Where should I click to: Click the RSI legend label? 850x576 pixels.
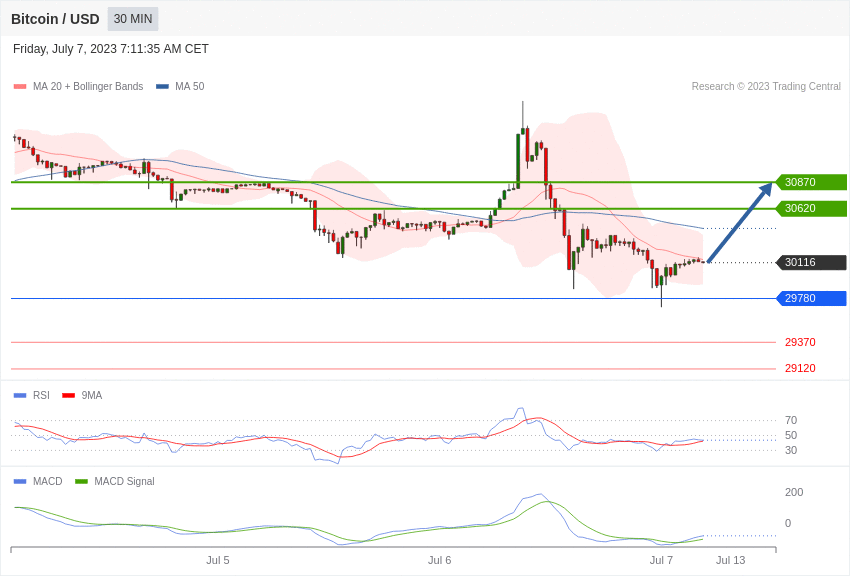coord(41,395)
